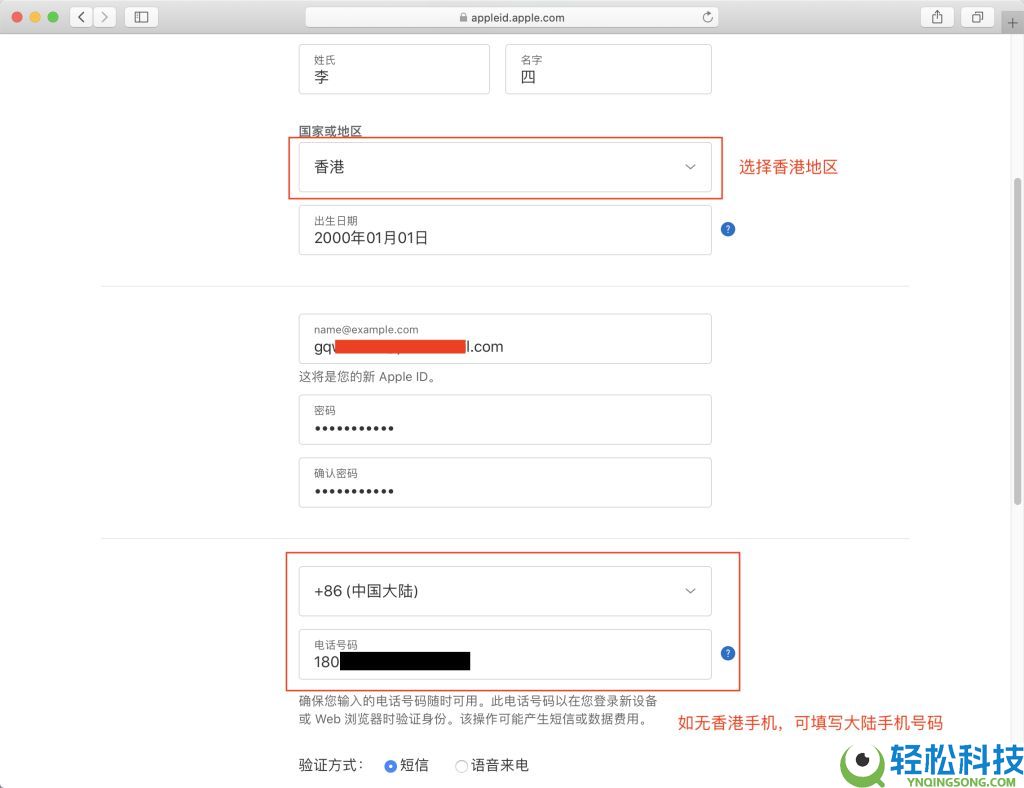Click the vertical page scrollbar

1017,341
